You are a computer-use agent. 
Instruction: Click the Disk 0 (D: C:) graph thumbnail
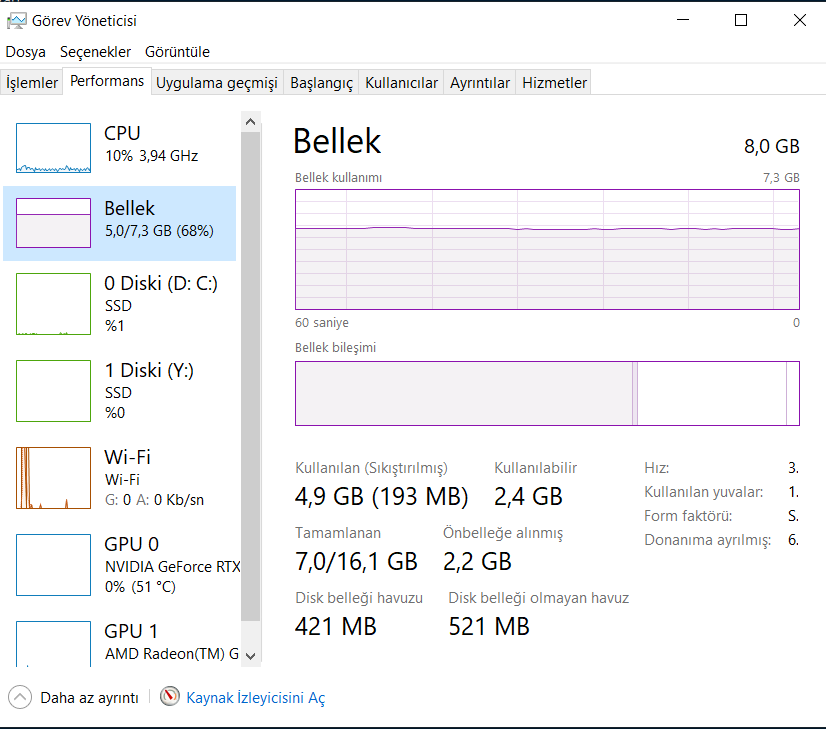[x=53, y=304]
